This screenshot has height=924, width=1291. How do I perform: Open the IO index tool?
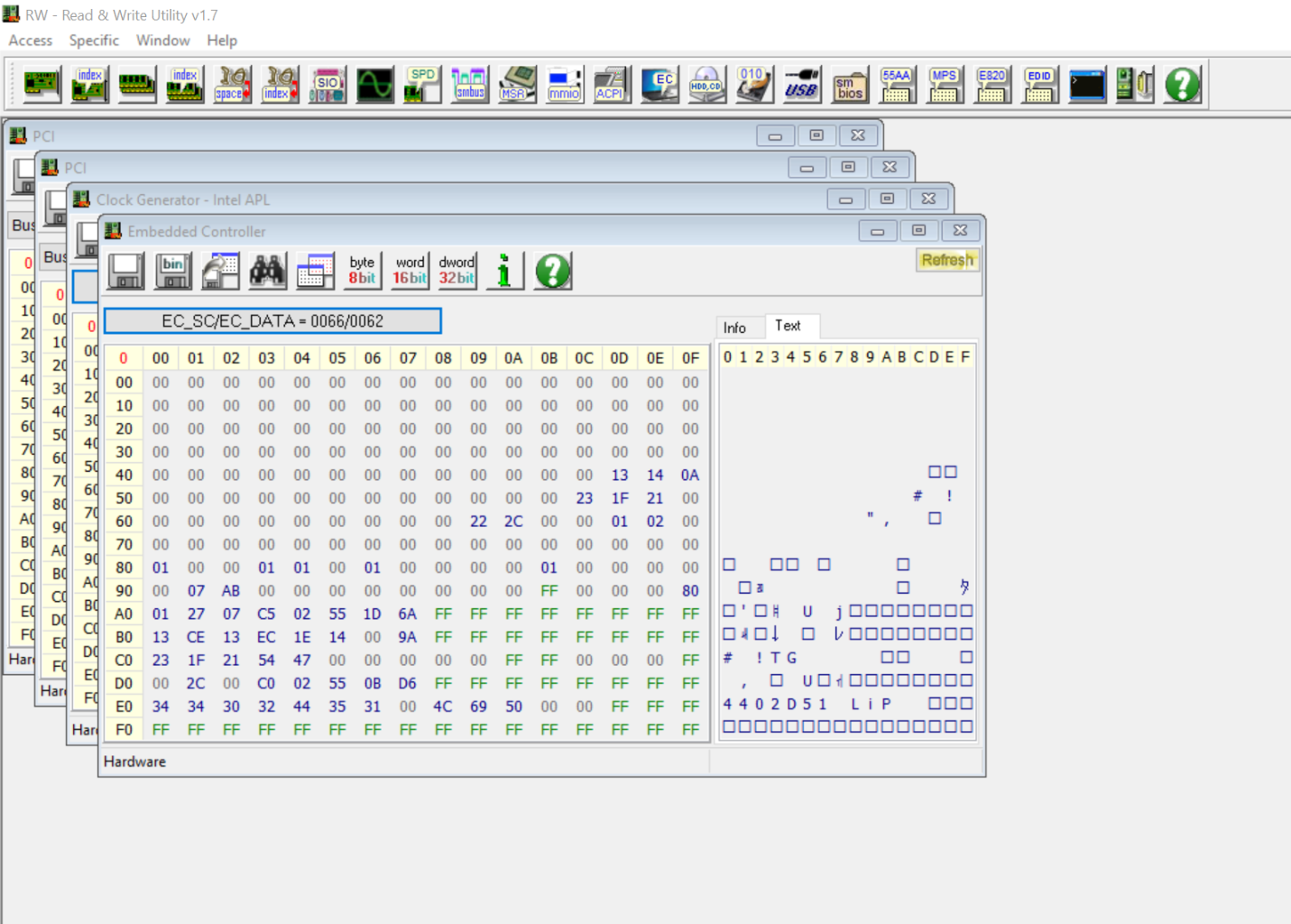coord(280,85)
